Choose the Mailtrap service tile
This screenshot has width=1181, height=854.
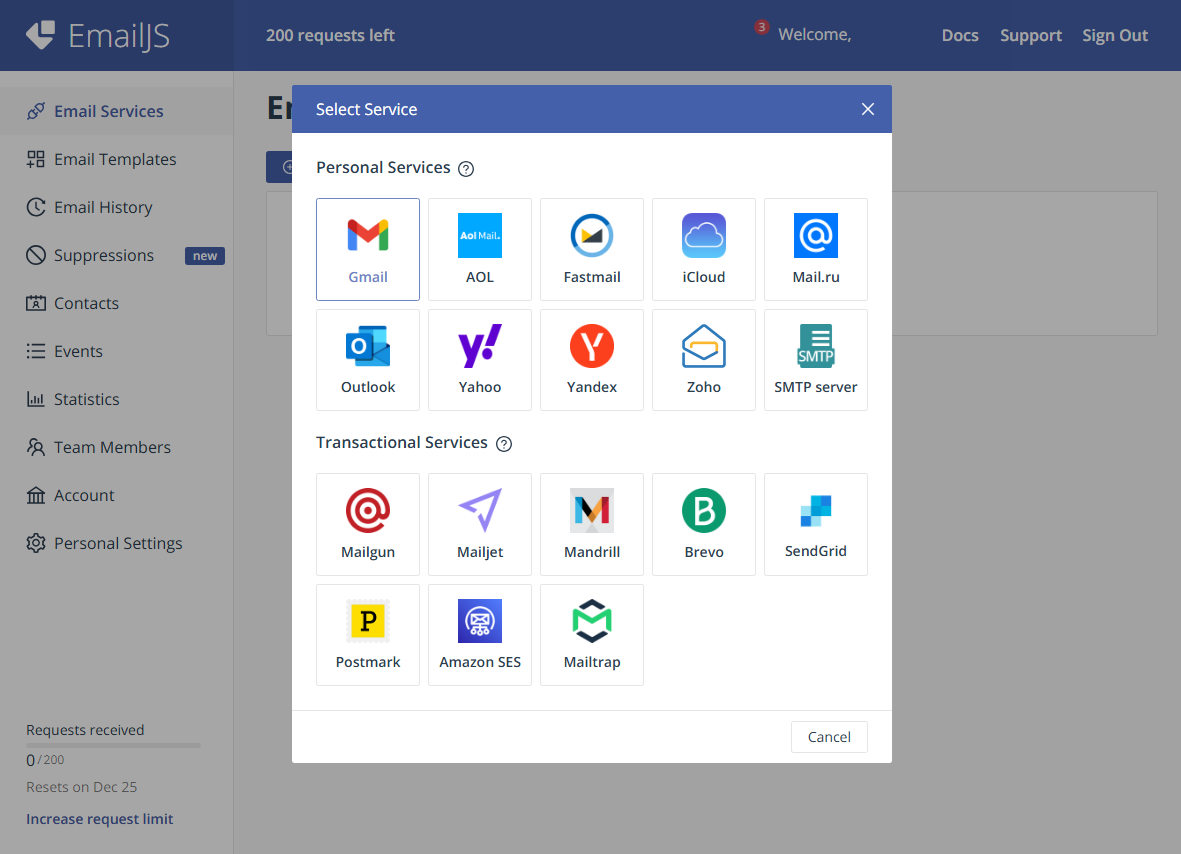point(592,635)
